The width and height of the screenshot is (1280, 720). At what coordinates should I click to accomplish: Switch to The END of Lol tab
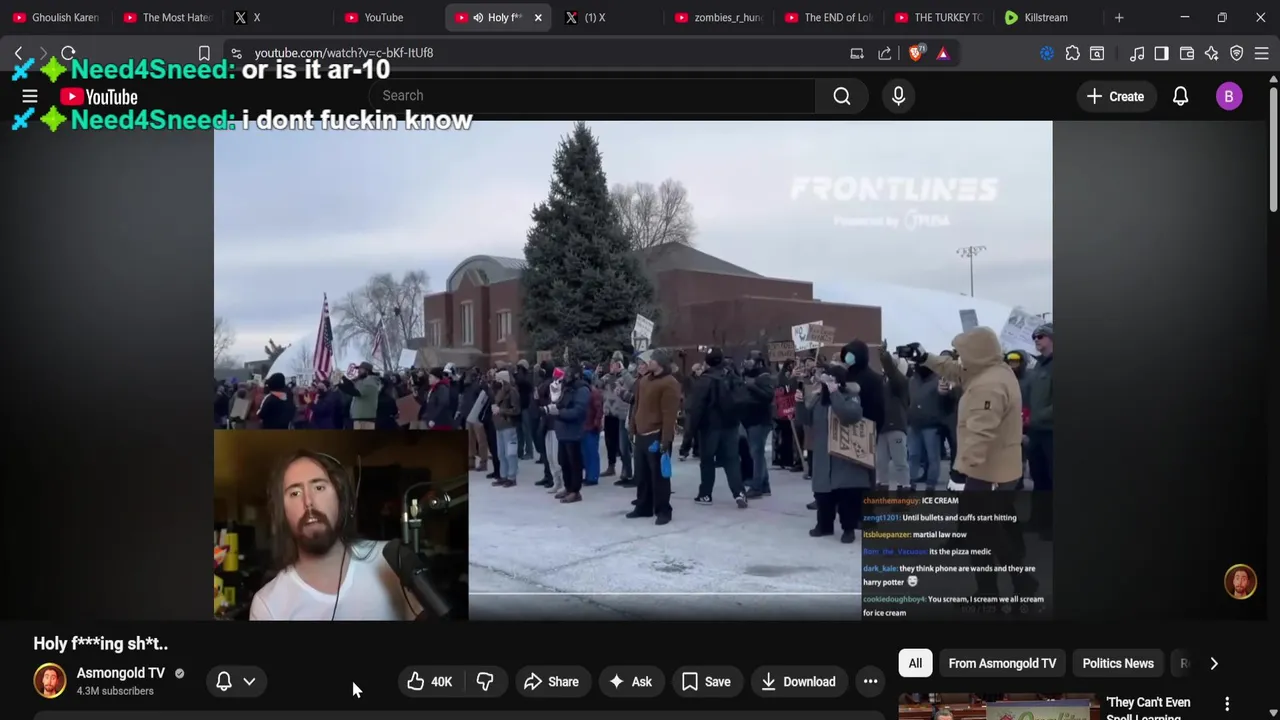(x=828, y=17)
